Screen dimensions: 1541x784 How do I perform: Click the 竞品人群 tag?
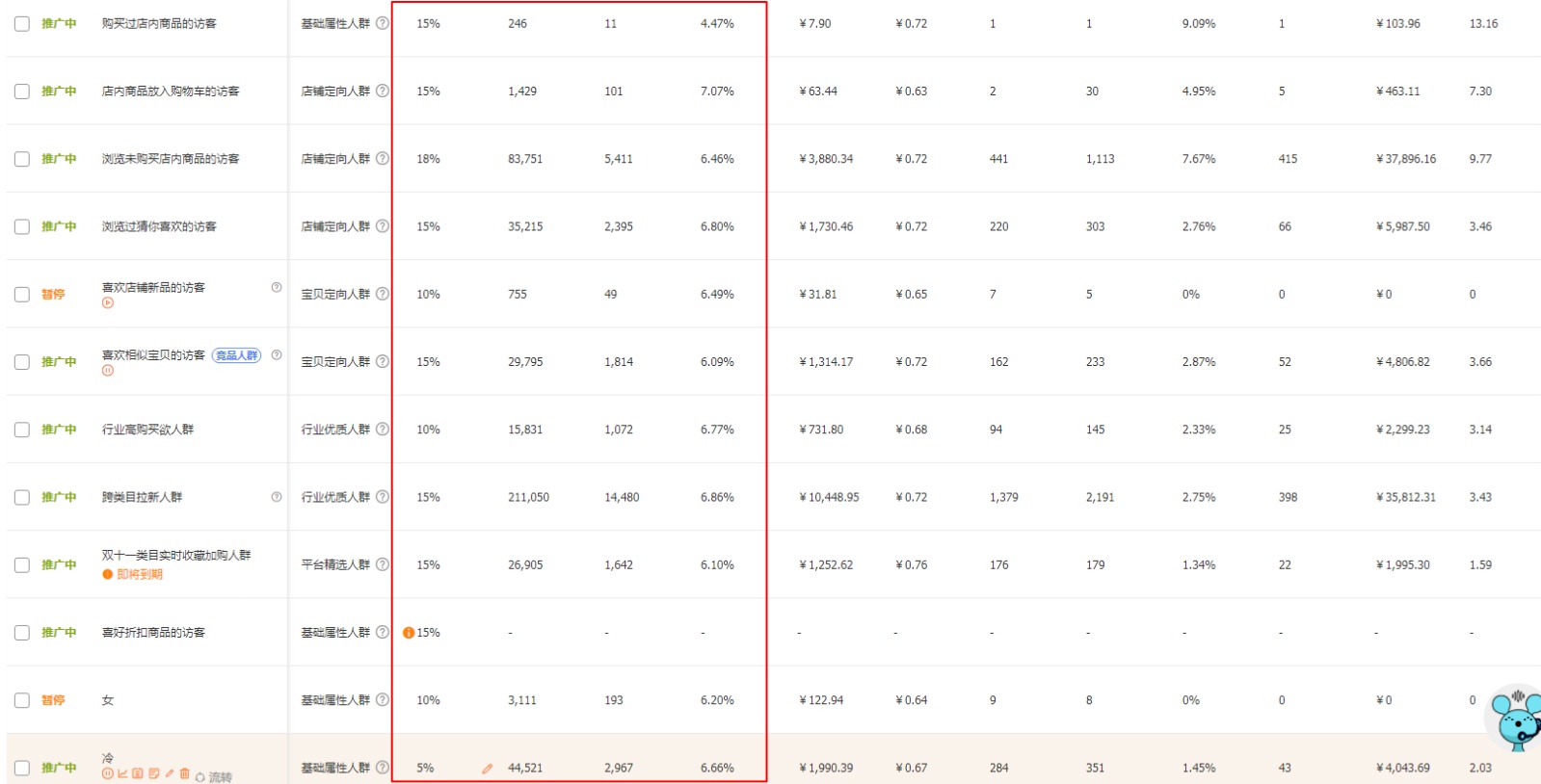[x=236, y=355]
